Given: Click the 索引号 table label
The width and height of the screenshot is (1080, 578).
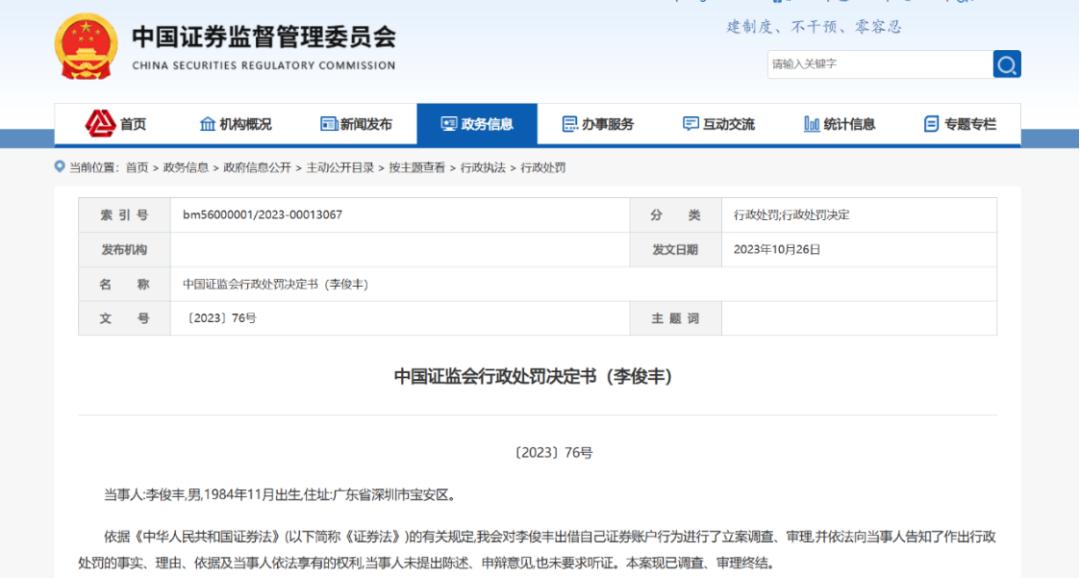Looking at the screenshot, I should coord(125,215).
